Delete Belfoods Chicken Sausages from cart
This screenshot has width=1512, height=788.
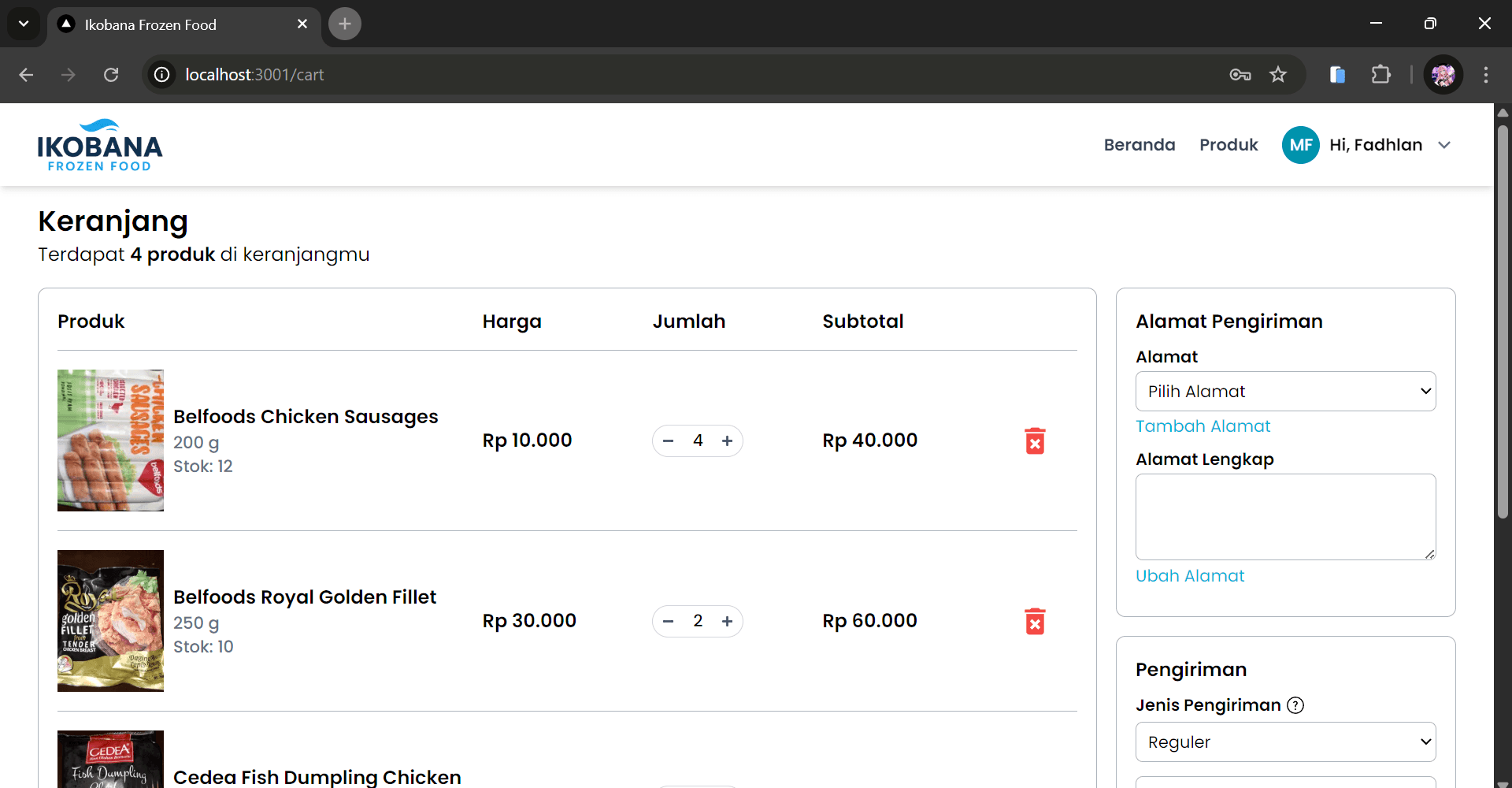(1035, 441)
